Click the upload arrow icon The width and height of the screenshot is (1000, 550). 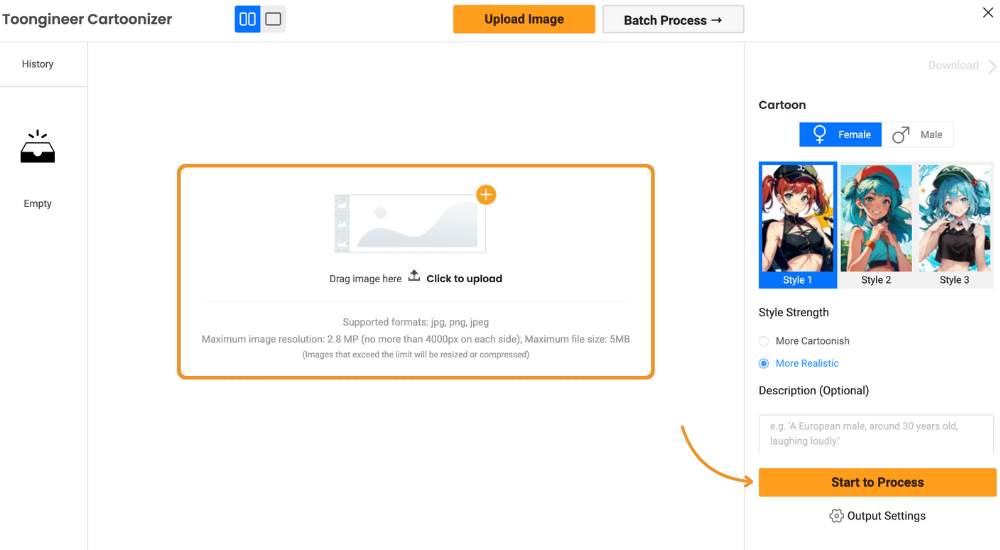[x=415, y=276]
